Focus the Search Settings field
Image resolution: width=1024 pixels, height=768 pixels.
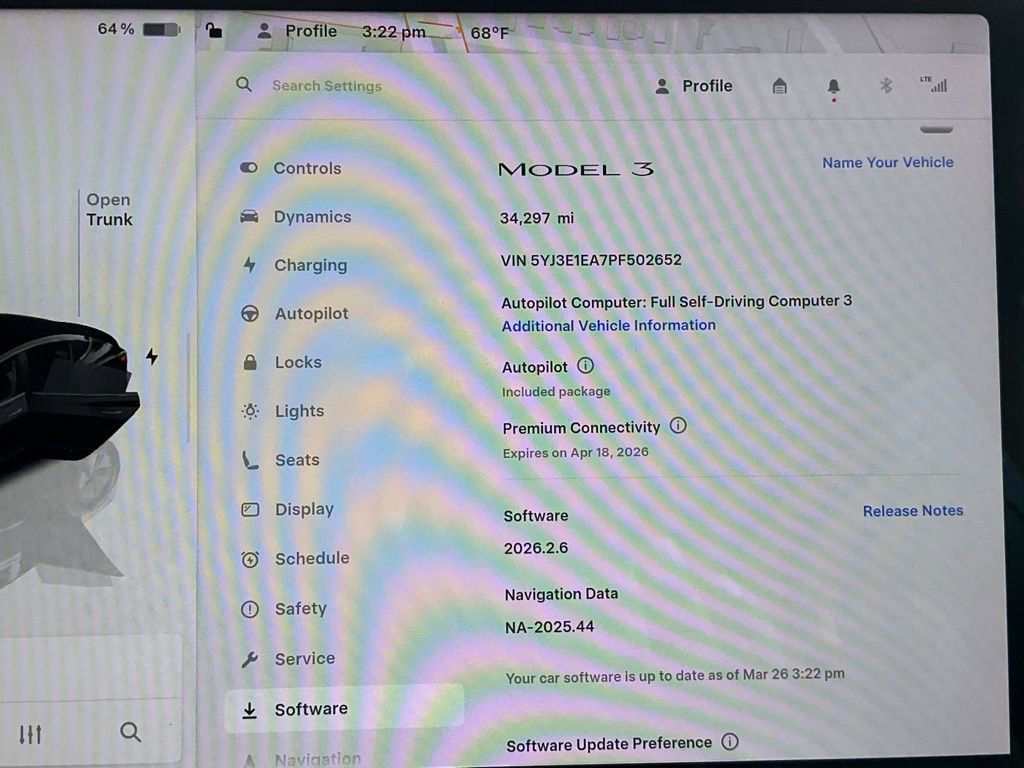pyautogui.click(x=327, y=86)
